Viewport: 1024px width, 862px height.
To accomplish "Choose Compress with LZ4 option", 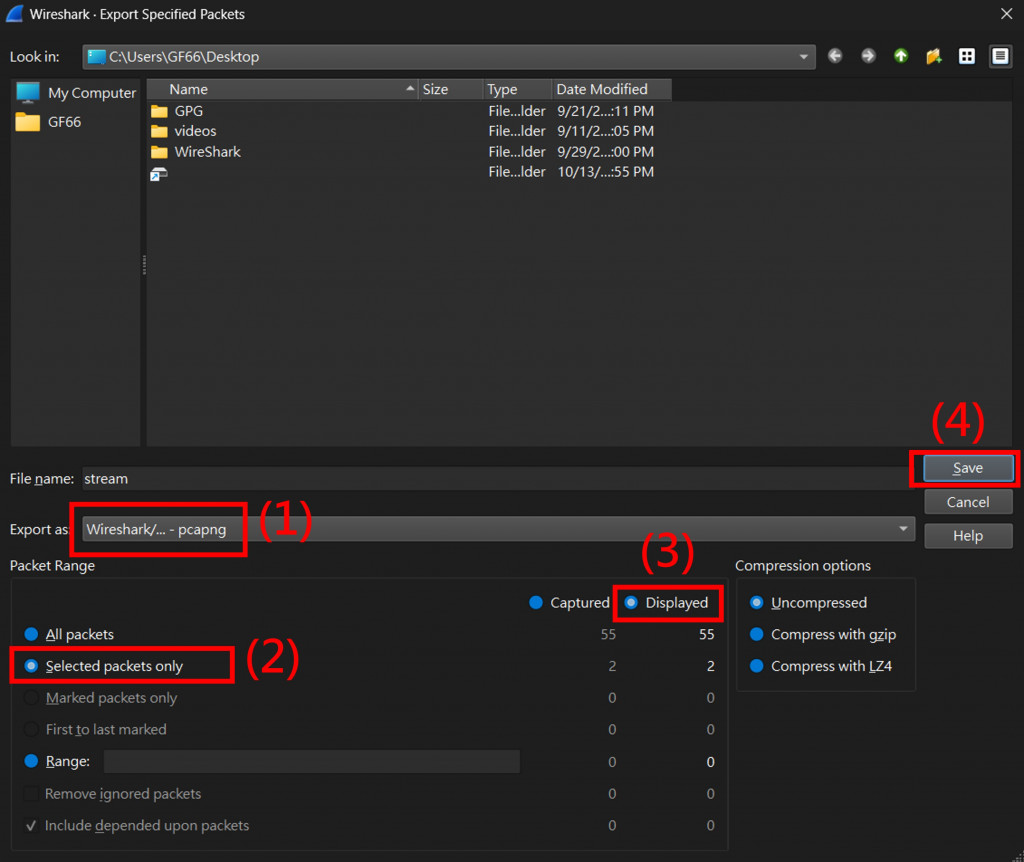I will pyautogui.click(x=756, y=666).
